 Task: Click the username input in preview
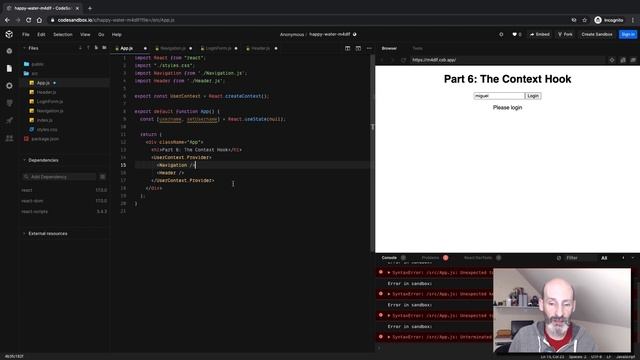[x=499, y=96]
